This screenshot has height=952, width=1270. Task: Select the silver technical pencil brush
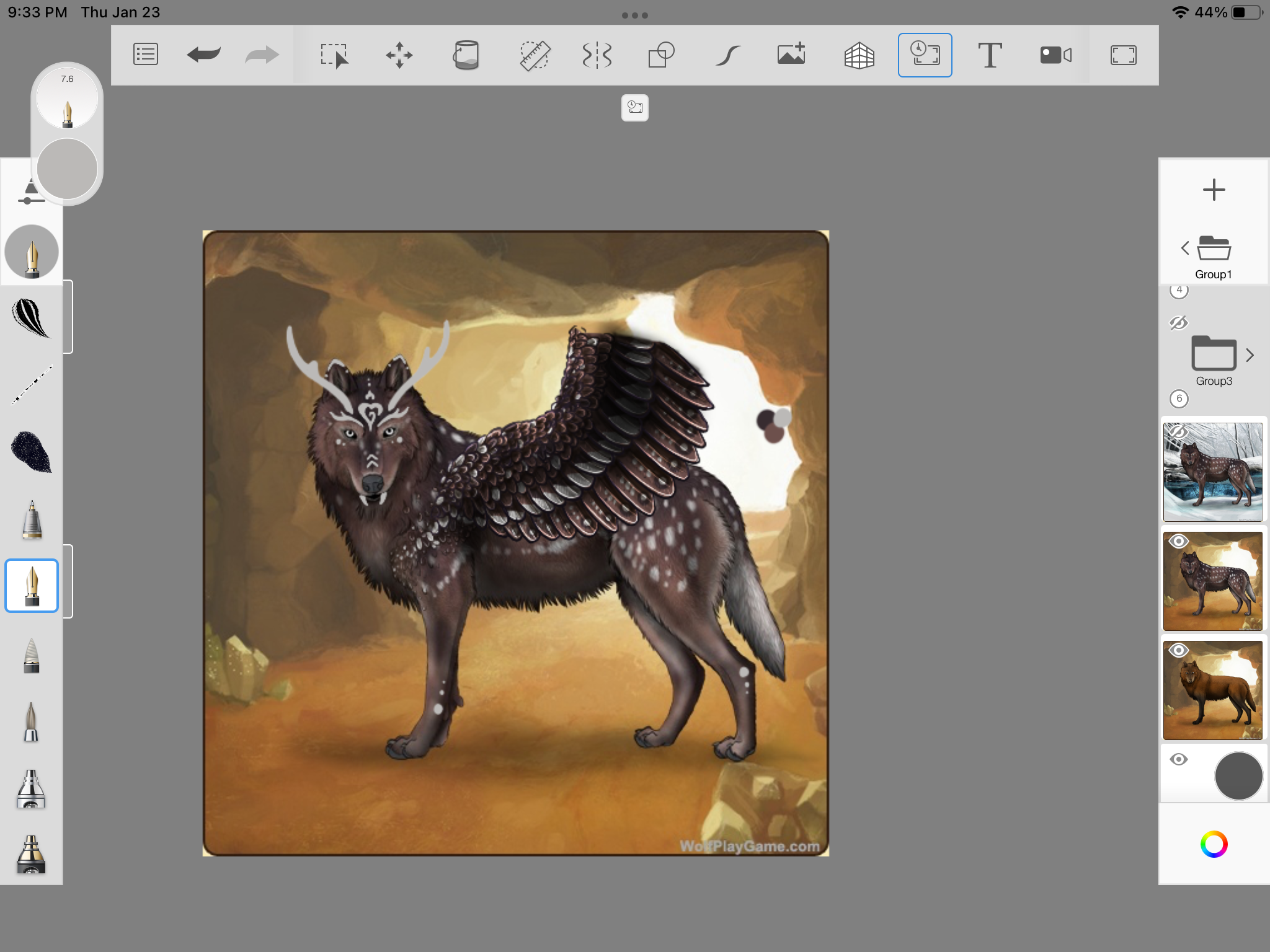(x=32, y=519)
